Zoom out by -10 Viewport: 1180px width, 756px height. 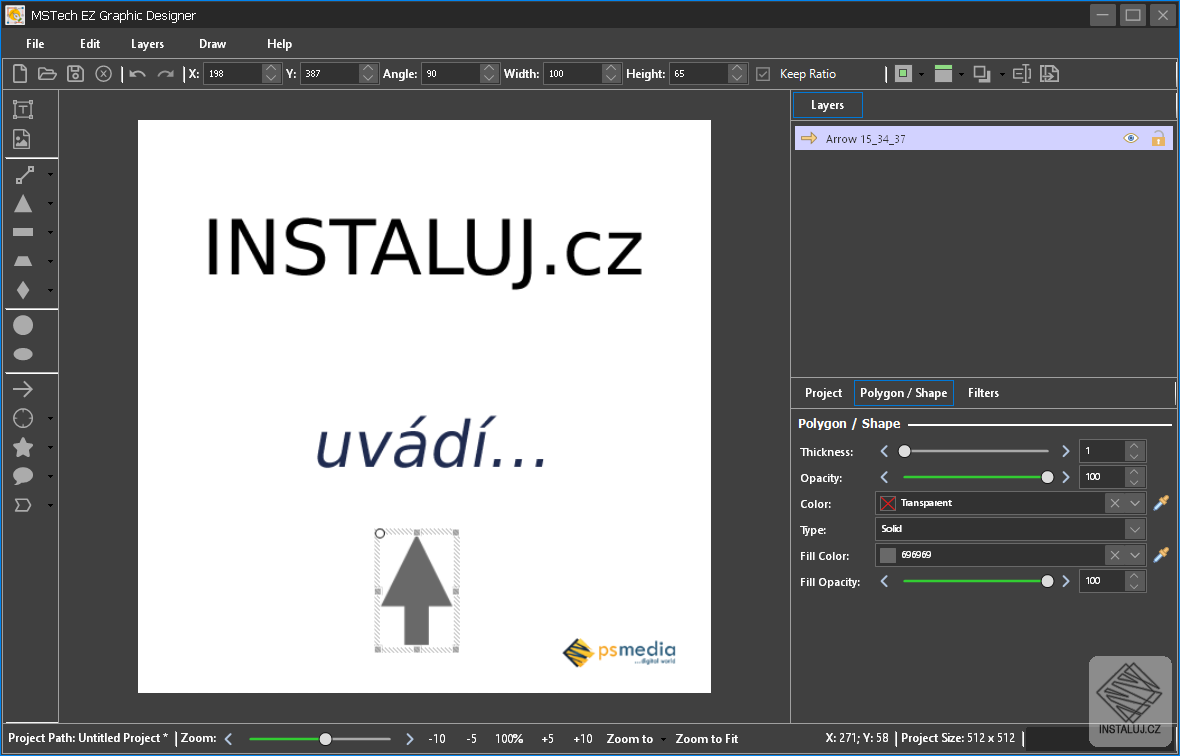[x=436, y=739]
